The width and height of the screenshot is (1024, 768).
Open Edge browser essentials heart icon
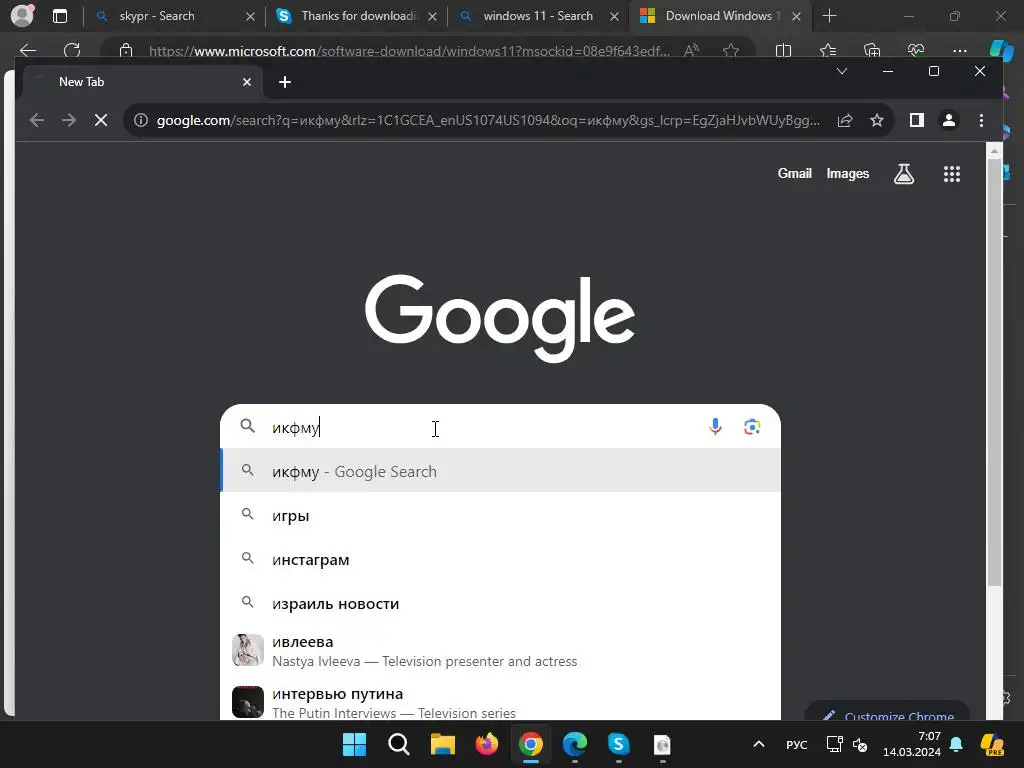coord(916,50)
